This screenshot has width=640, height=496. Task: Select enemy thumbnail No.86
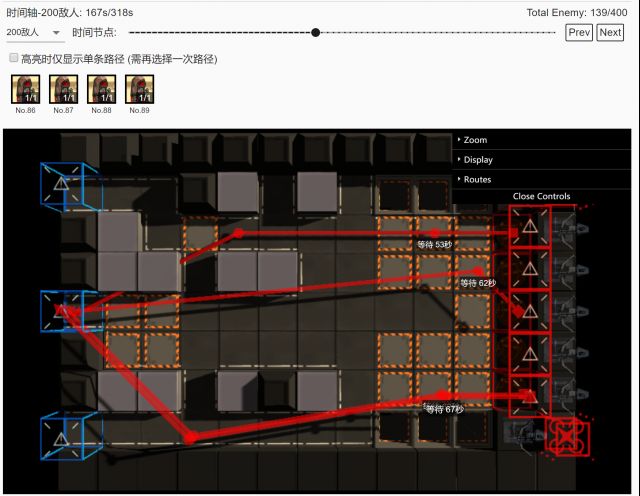25,90
